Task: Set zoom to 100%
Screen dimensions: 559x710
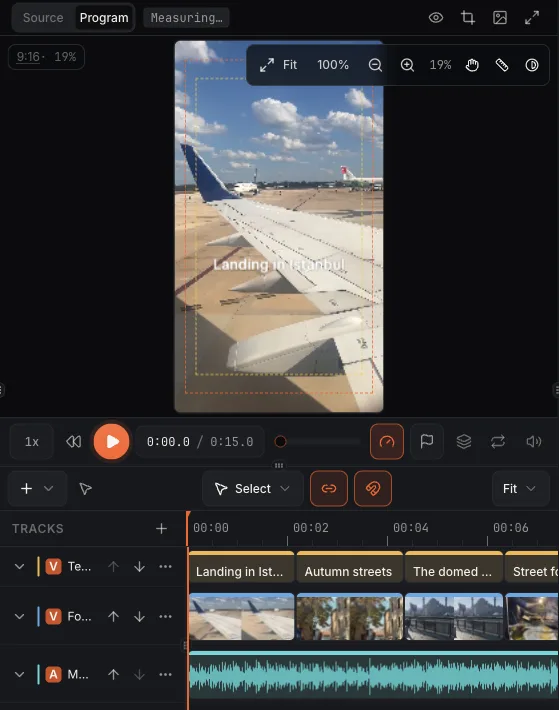Action: (333, 65)
